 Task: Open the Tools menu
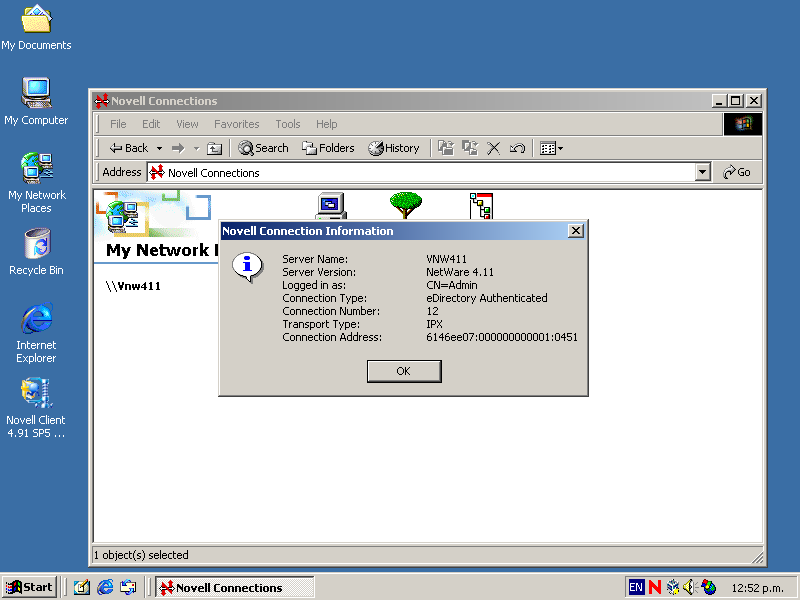288,124
